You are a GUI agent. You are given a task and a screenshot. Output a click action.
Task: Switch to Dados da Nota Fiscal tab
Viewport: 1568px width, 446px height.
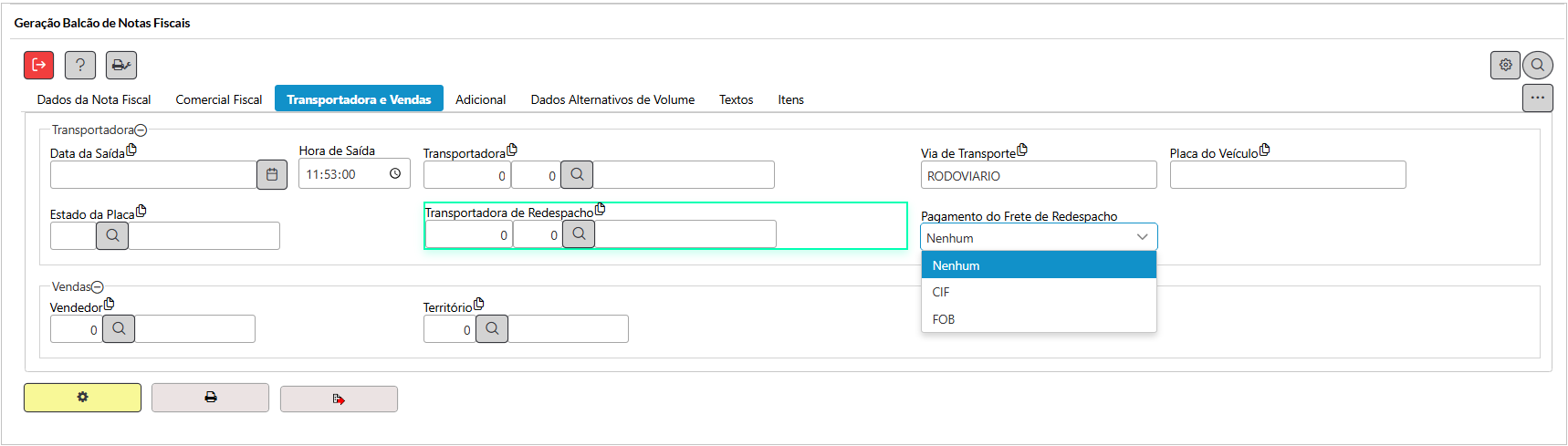pos(94,99)
